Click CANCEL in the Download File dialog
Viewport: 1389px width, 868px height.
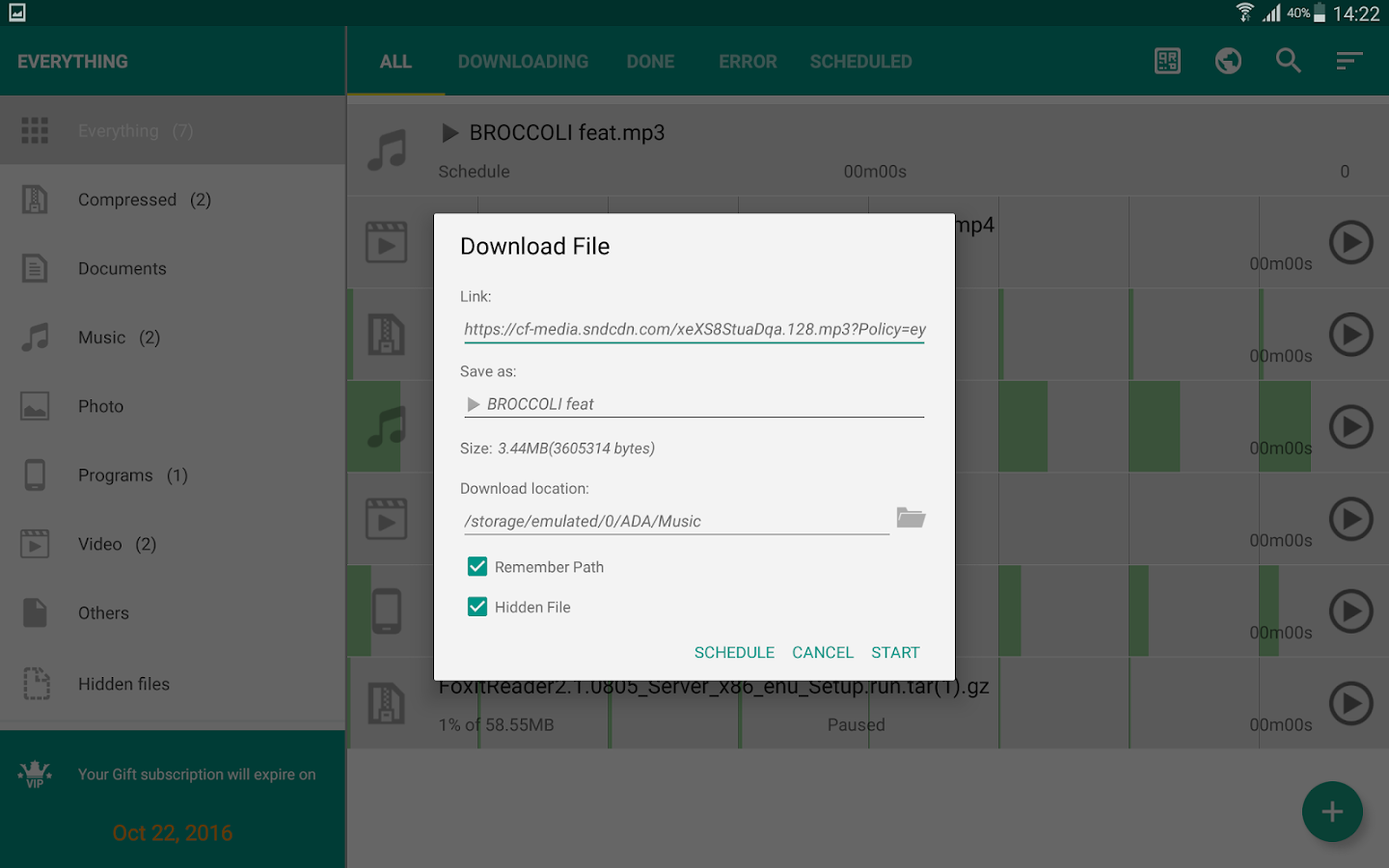click(823, 653)
